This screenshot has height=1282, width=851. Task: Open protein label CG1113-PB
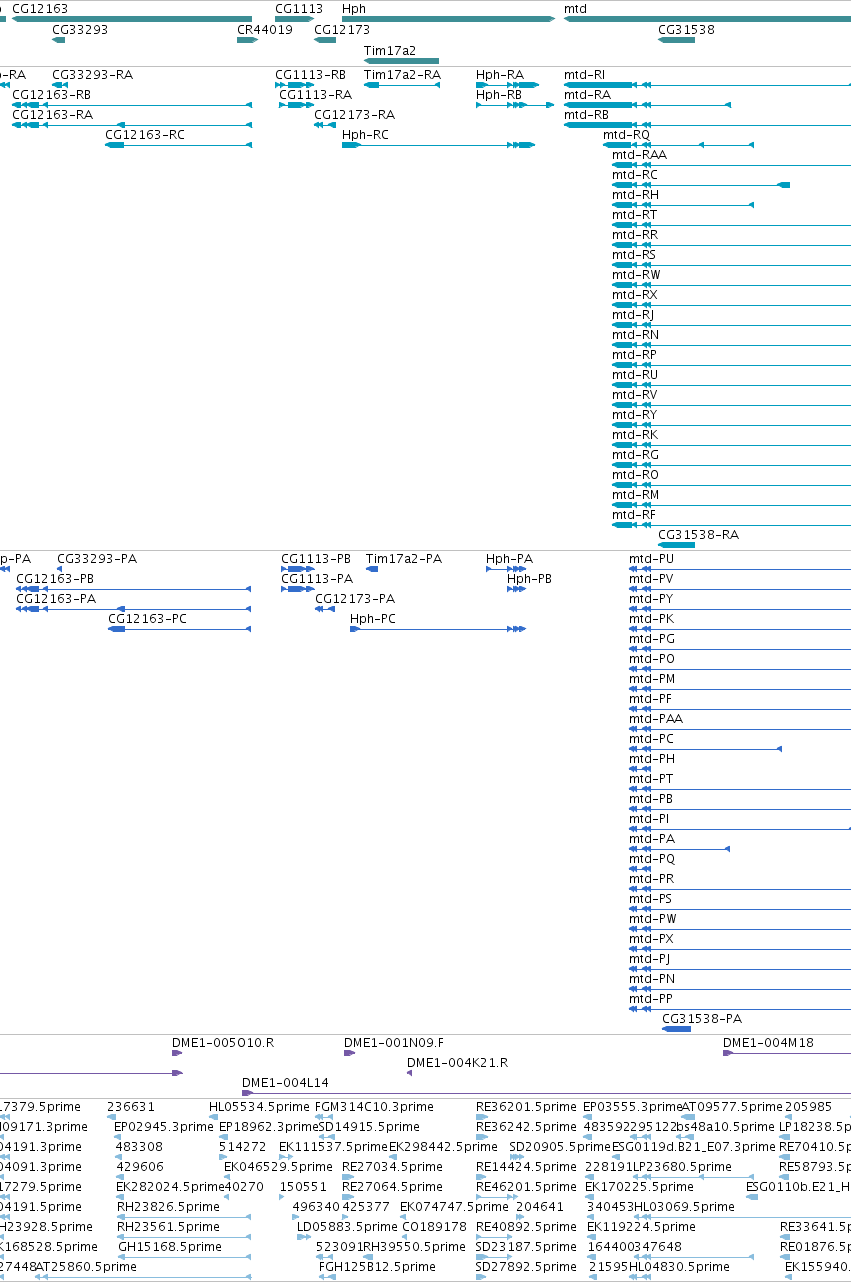point(316,559)
